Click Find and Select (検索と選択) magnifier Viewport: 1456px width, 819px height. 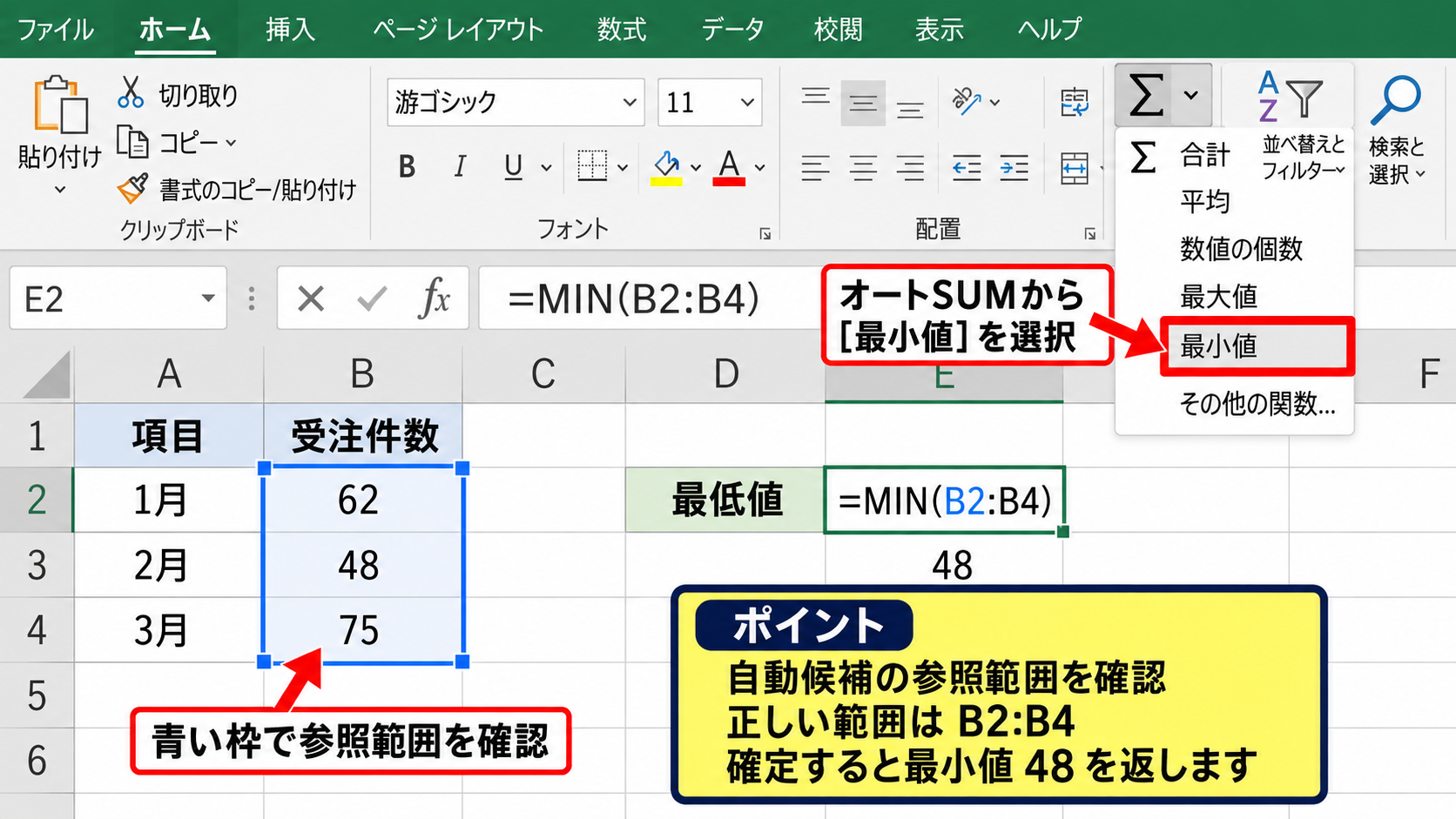[x=1396, y=101]
